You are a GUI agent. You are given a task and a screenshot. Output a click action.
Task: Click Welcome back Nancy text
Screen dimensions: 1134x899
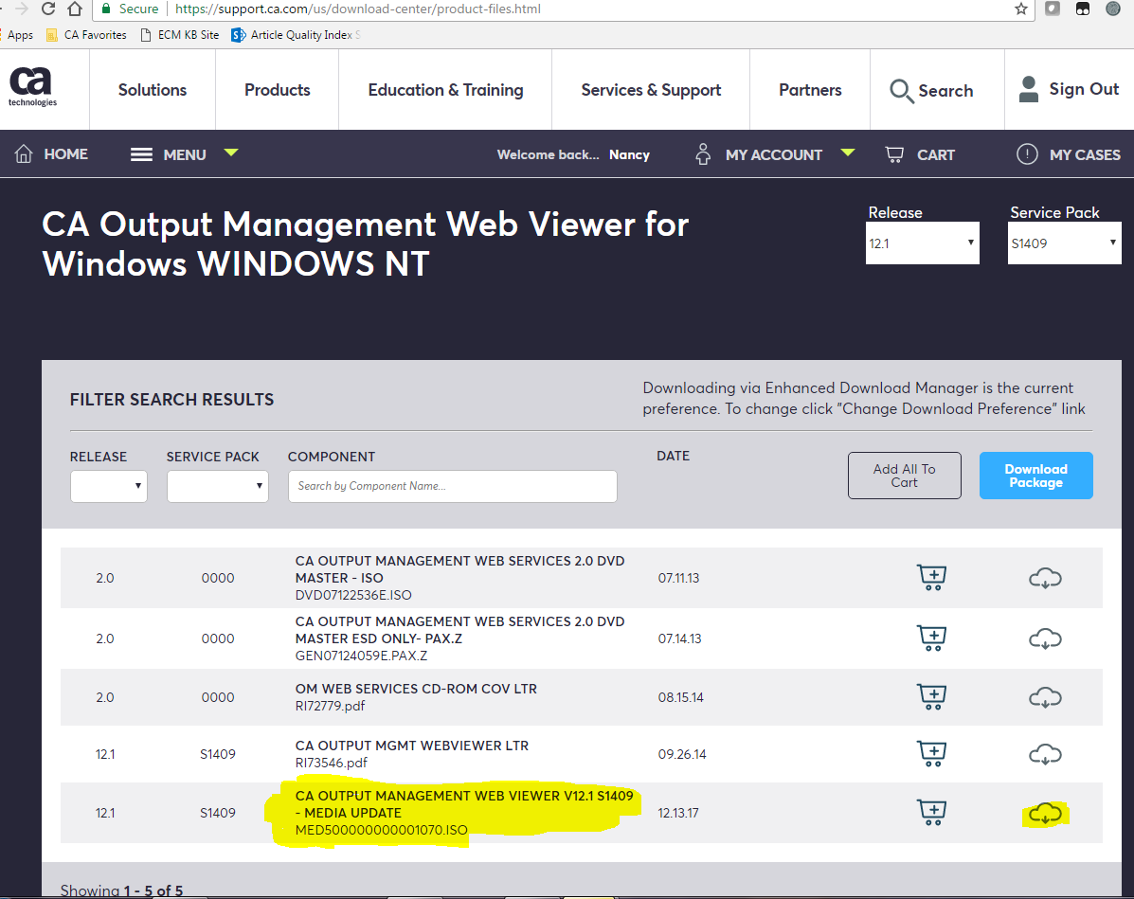[573, 155]
